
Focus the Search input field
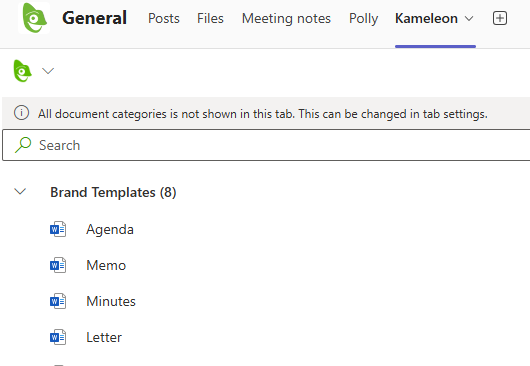(x=266, y=145)
